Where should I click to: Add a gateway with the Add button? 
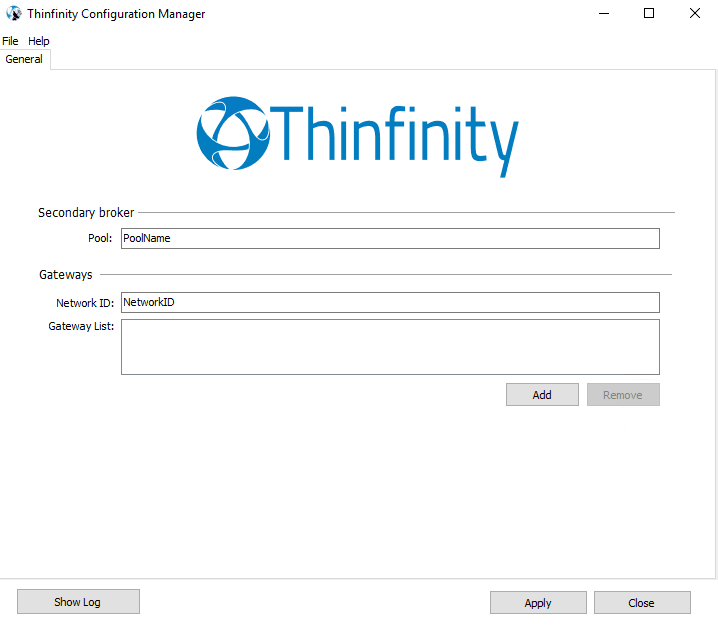tap(542, 395)
